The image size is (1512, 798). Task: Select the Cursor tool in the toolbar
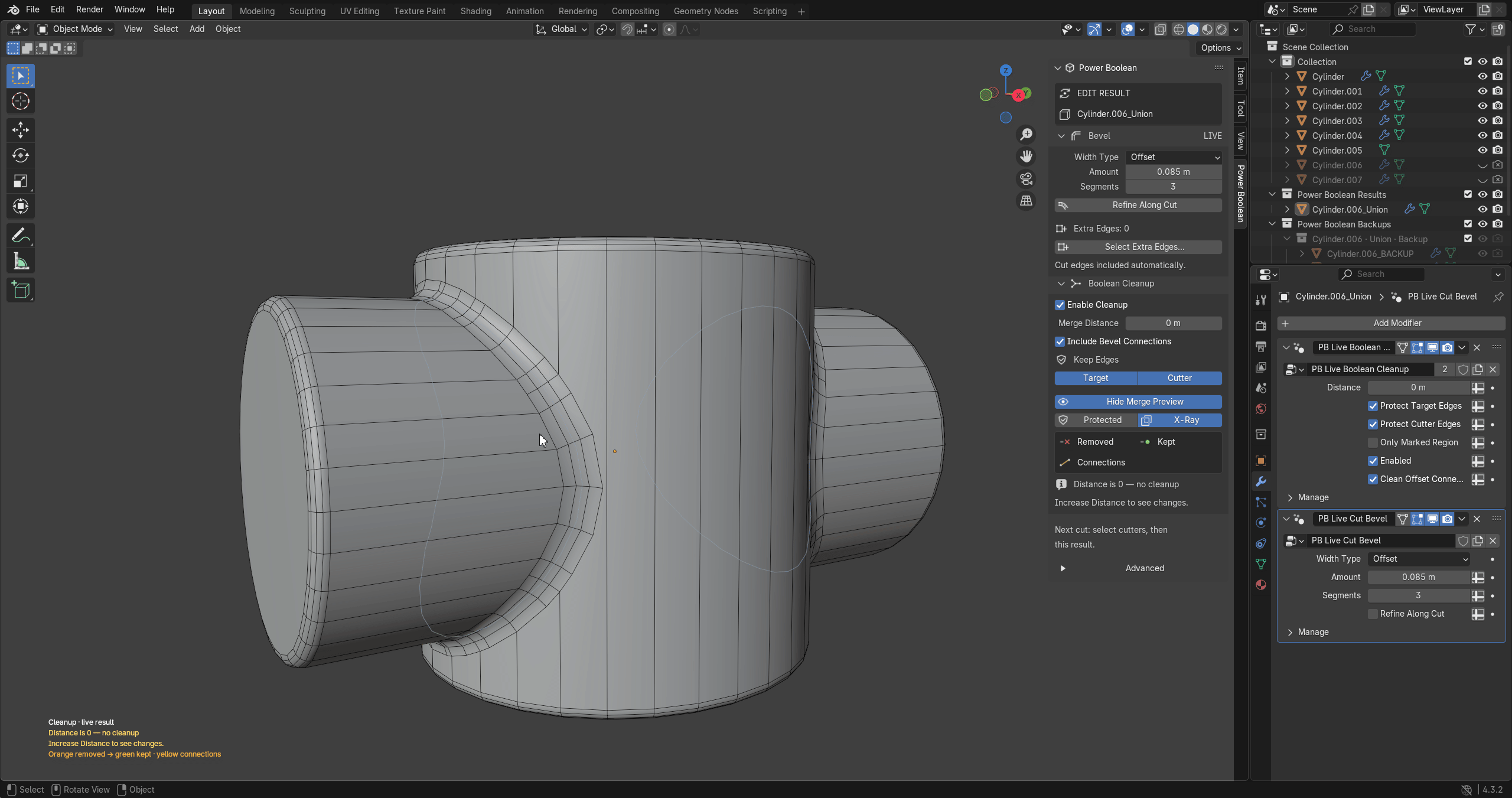pos(21,102)
